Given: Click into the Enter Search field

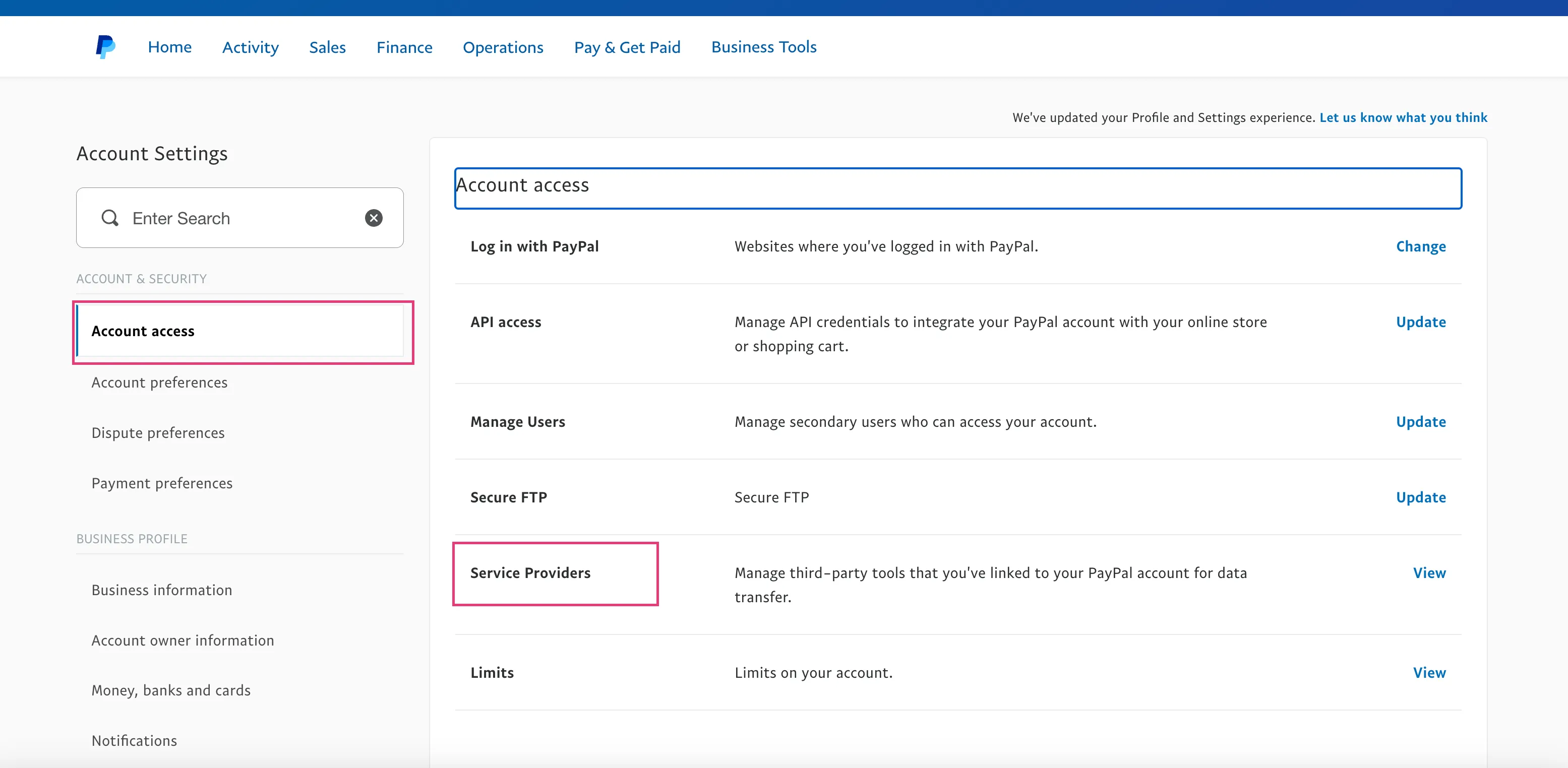Looking at the screenshot, I should click(240, 218).
